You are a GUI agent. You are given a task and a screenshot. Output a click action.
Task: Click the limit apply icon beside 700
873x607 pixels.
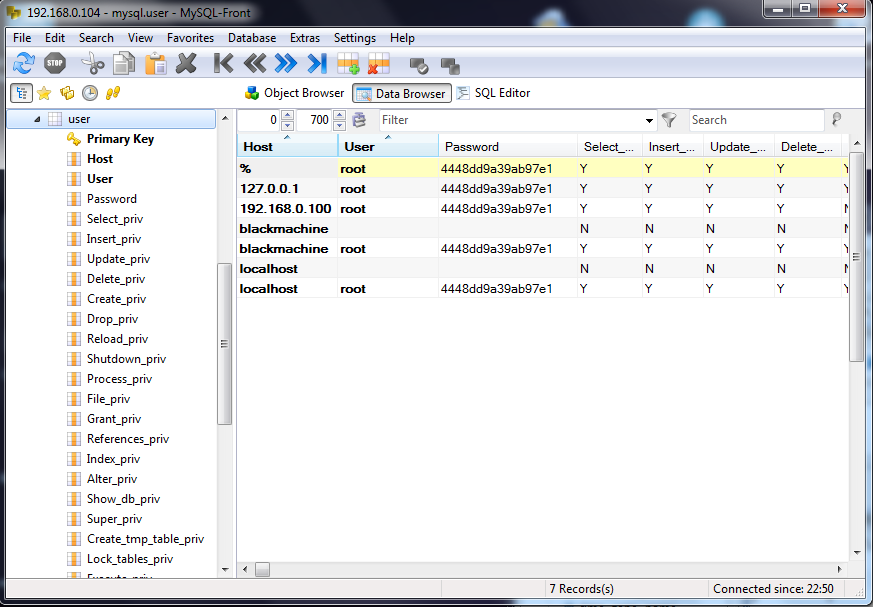click(359, 119)
